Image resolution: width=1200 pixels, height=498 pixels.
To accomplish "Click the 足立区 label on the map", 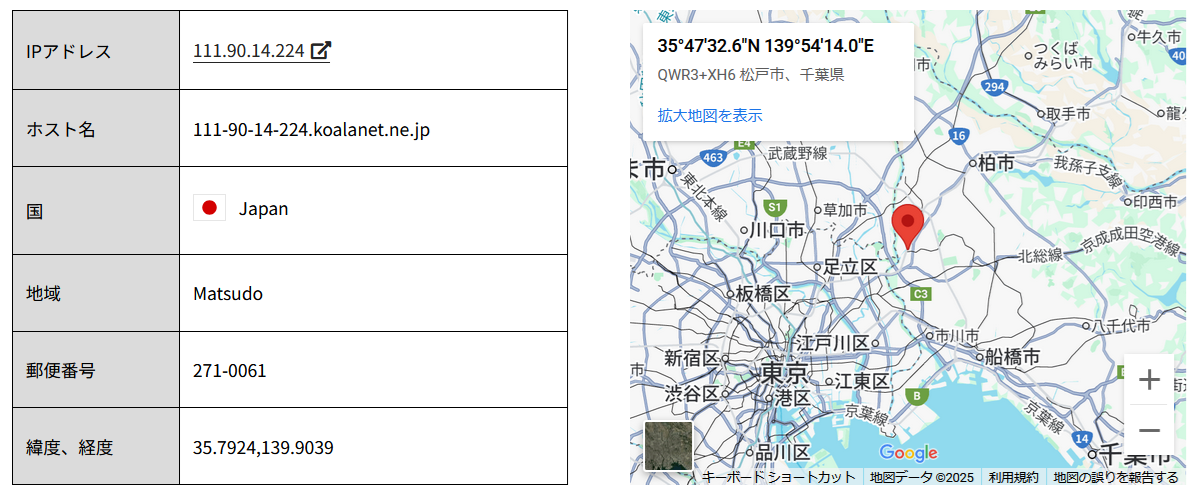I will [x=850, y=267].
